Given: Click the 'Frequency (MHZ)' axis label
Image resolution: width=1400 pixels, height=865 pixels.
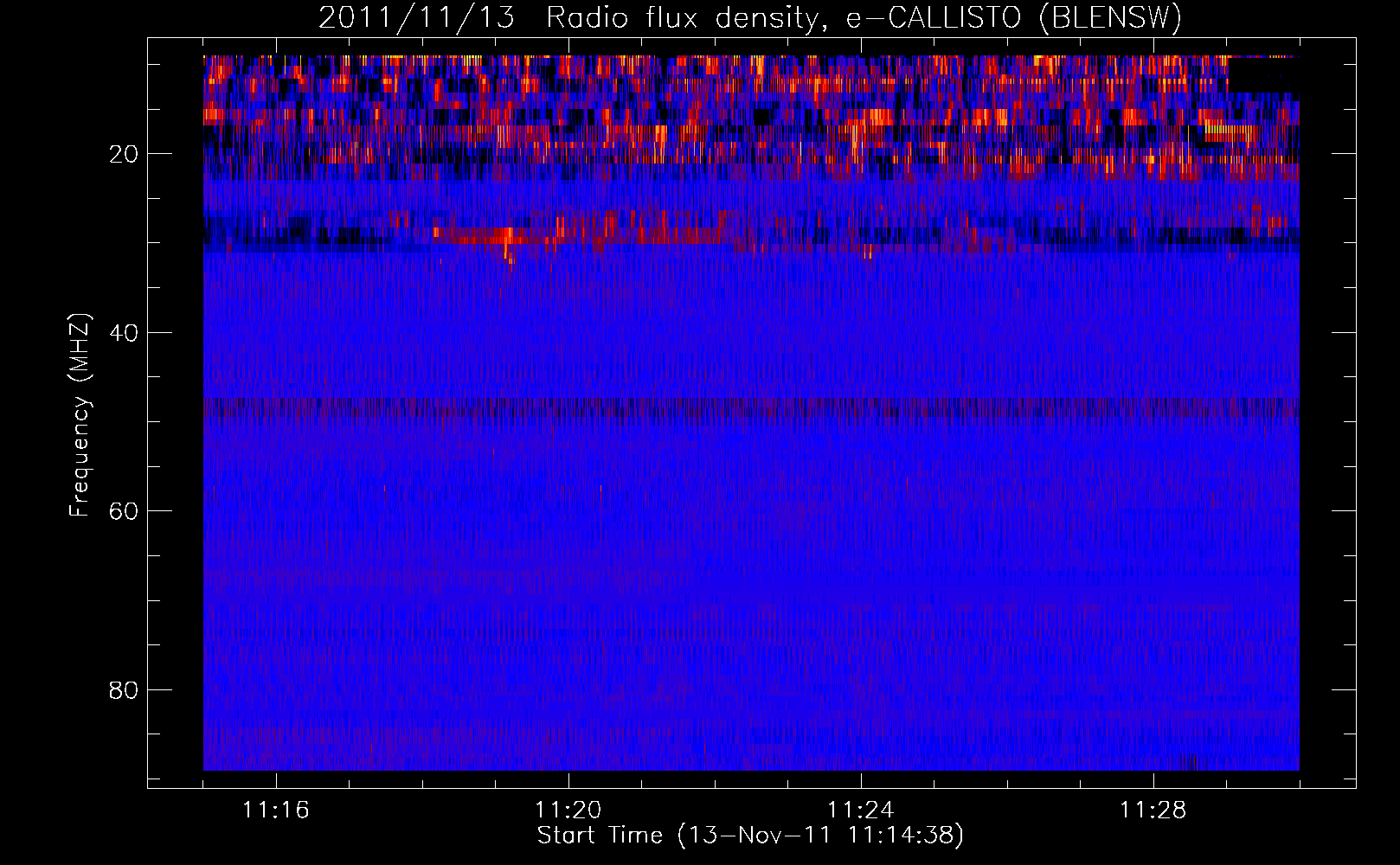Looking at the screenshot, I should (80, 415).
